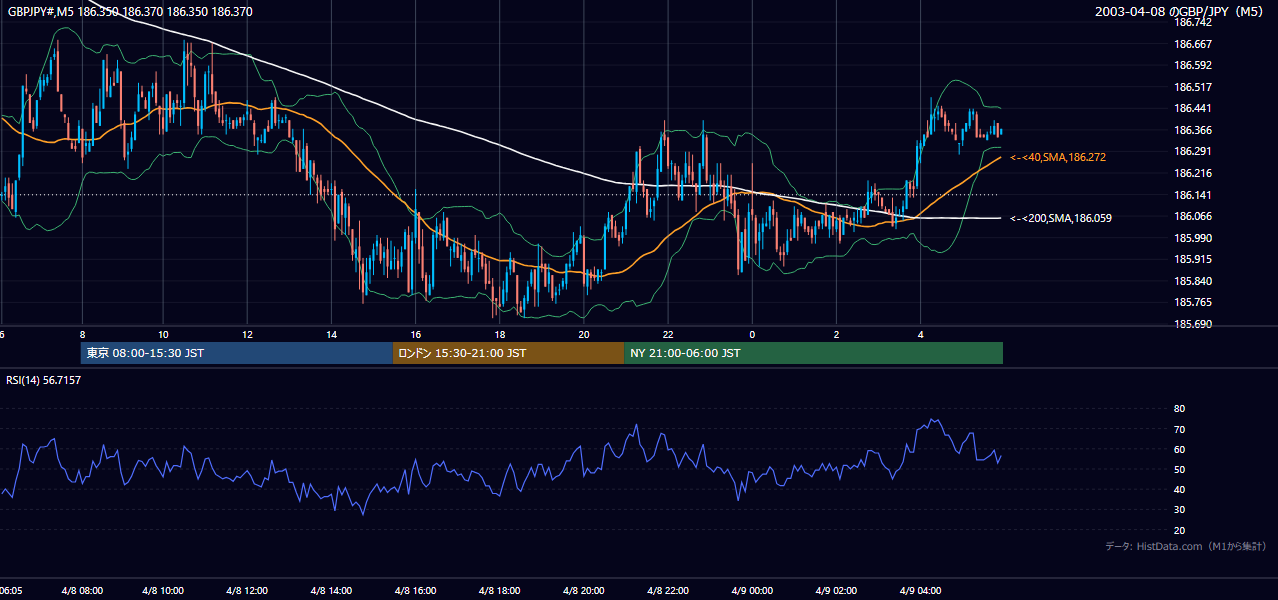
Task: Click price axis value 186.216
Action: (x=1192, y=174)
